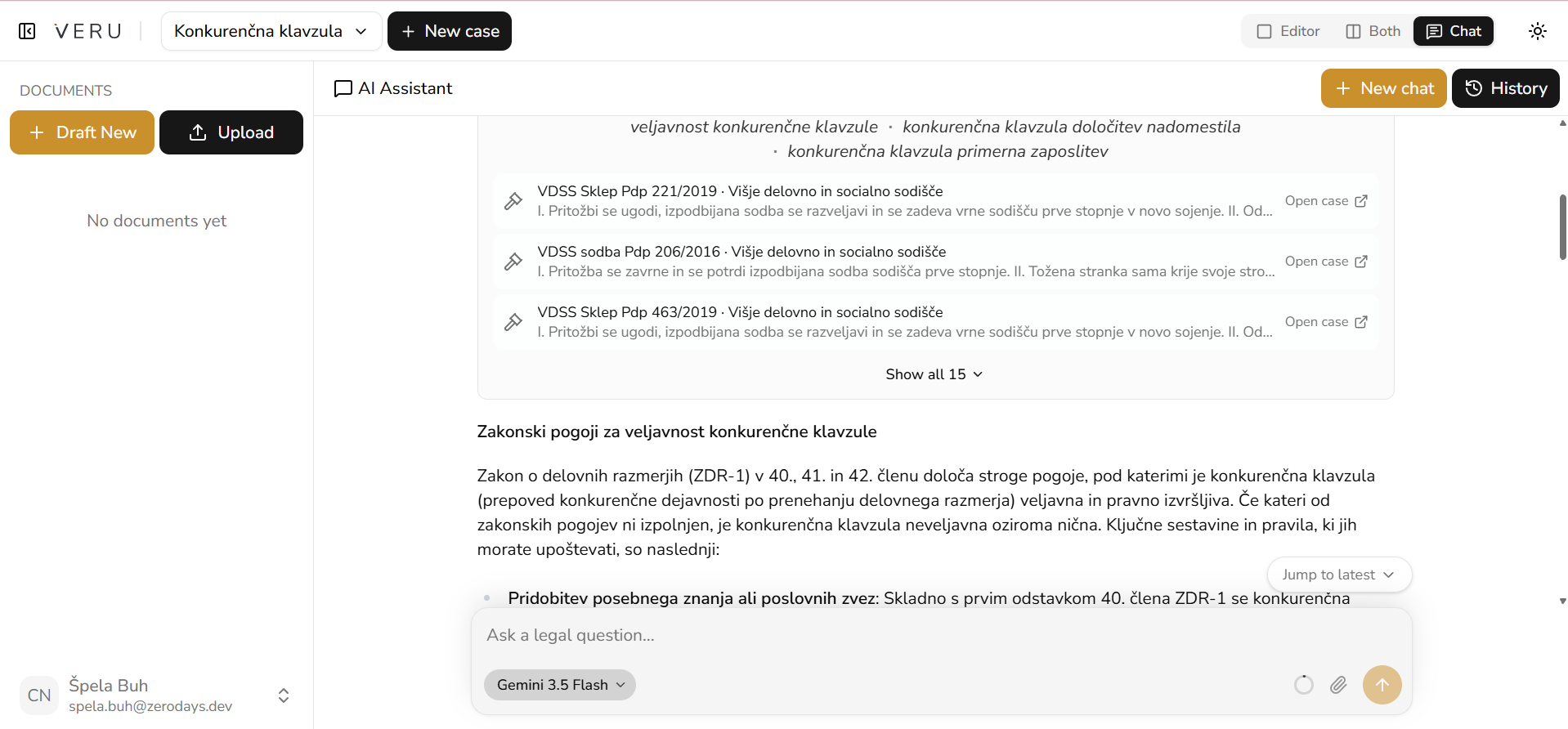The image size is (1568, 729).
Task: Select the Chat view mode
Action: coord(1454,31)
